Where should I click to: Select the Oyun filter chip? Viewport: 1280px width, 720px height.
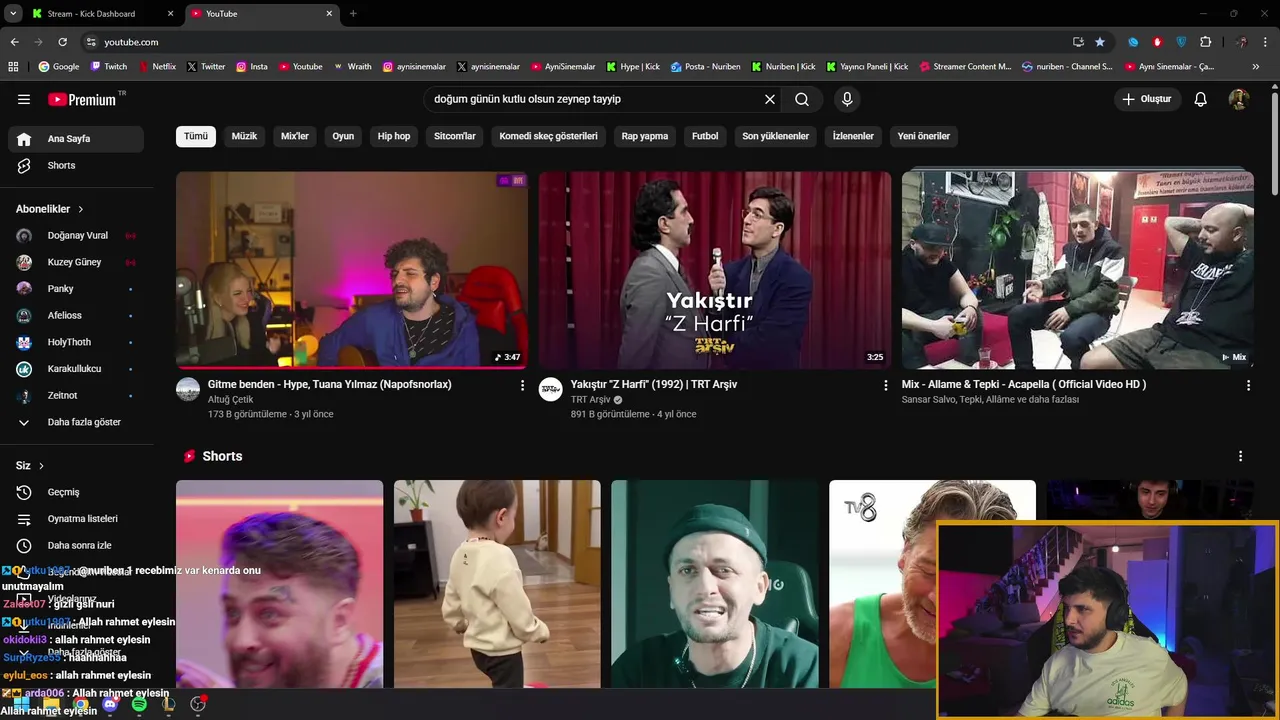(343, 136)
